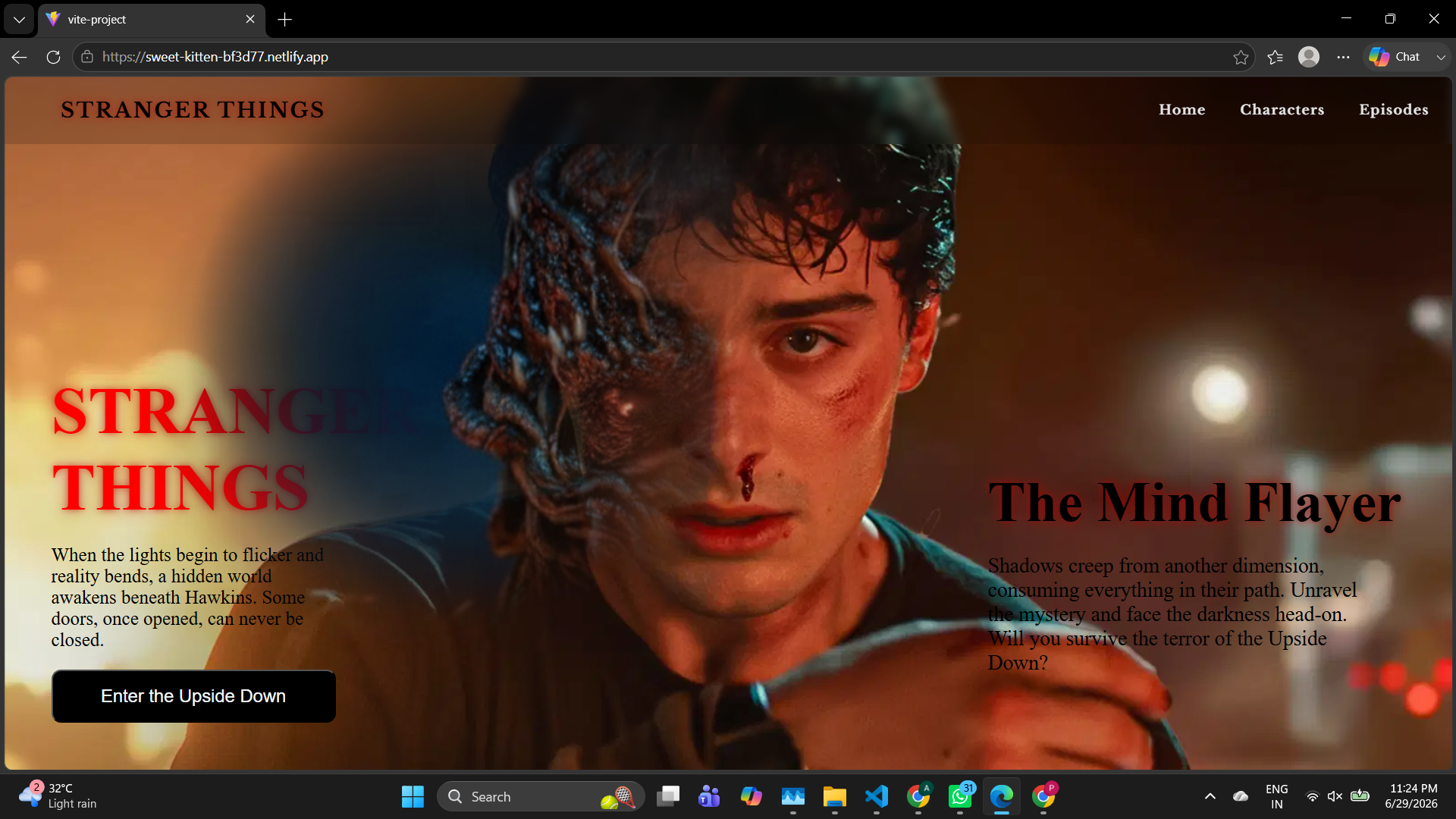Open the Photos app on taskbar

pyautogui.click(x=793, y=796)
